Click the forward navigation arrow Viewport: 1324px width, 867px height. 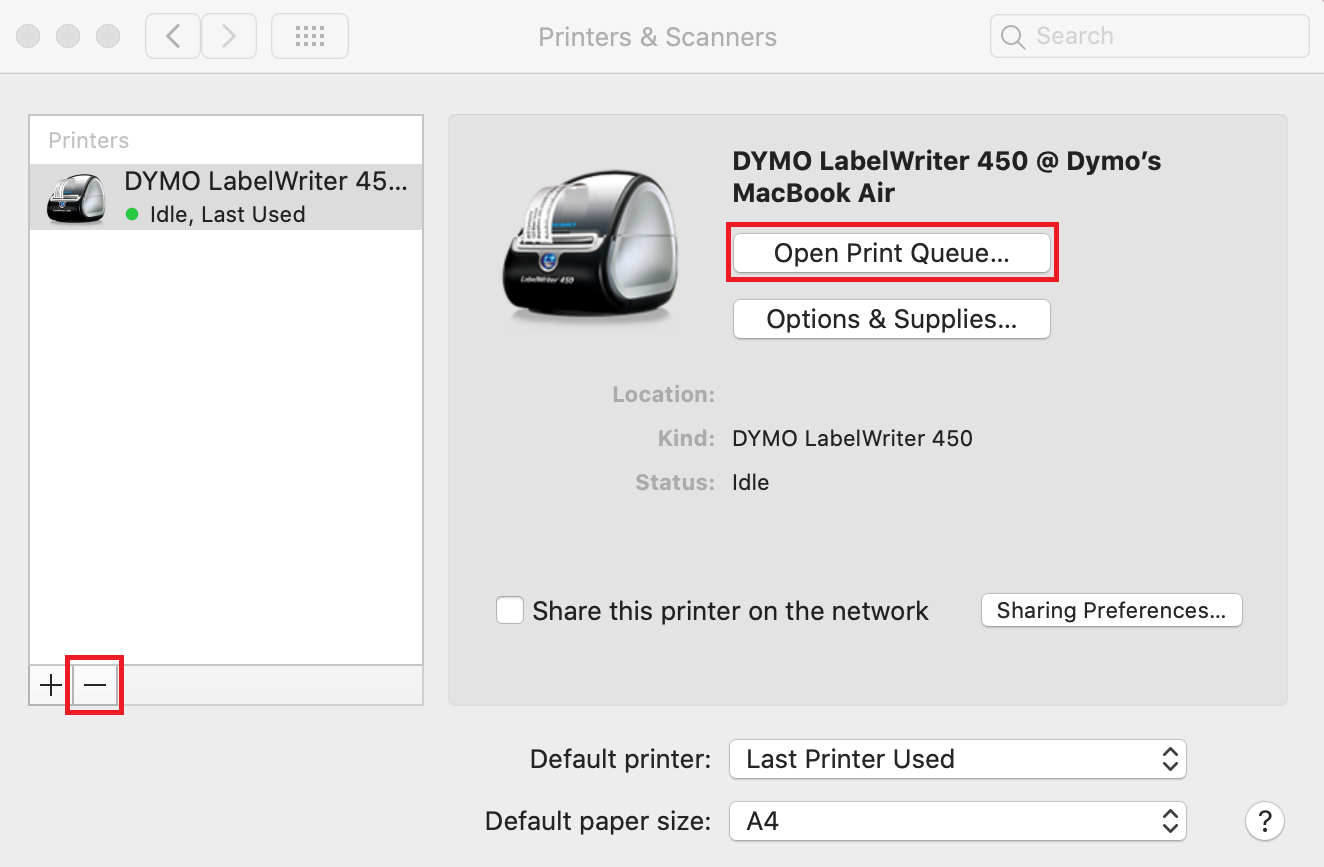click(x=228, y=35)
